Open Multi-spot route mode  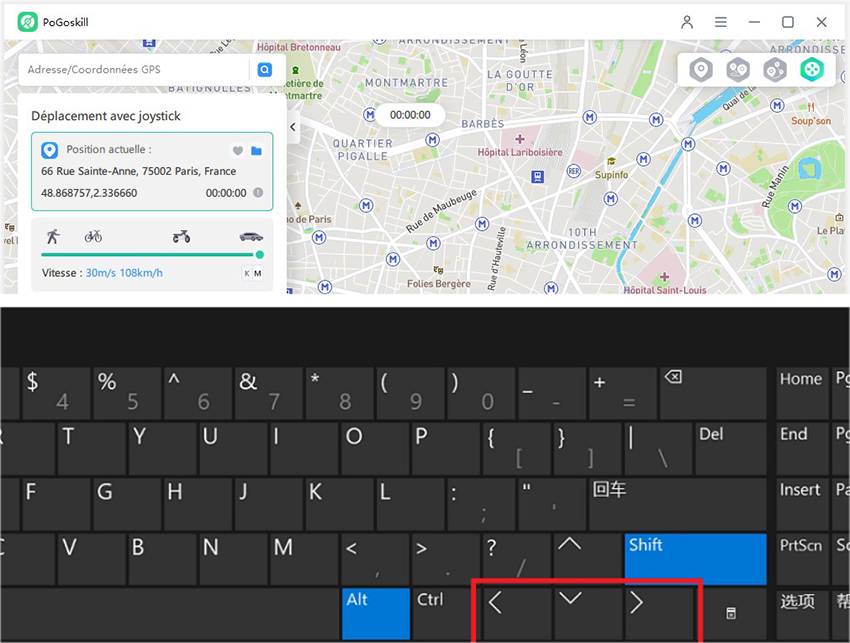coord(775,69)
